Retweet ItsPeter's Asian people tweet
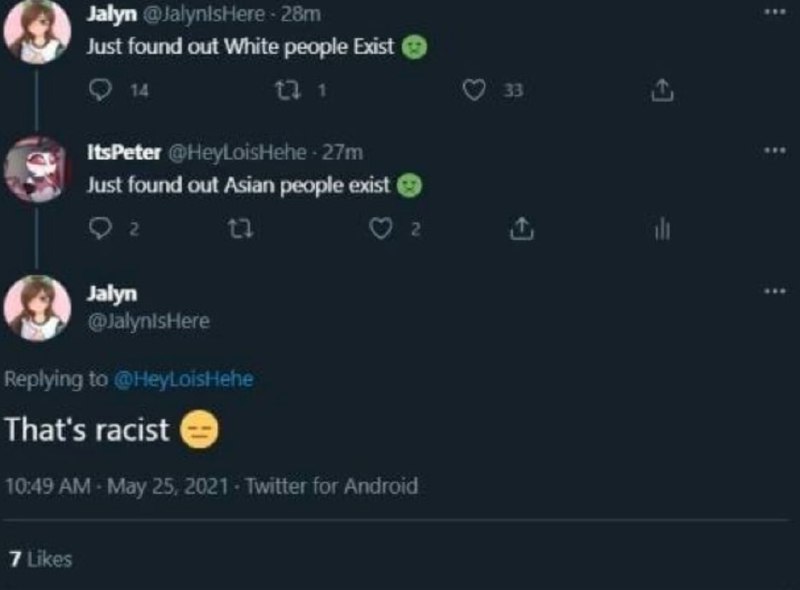Image resolution: width=800 pixels, height=590 pixels. point(240,229)
